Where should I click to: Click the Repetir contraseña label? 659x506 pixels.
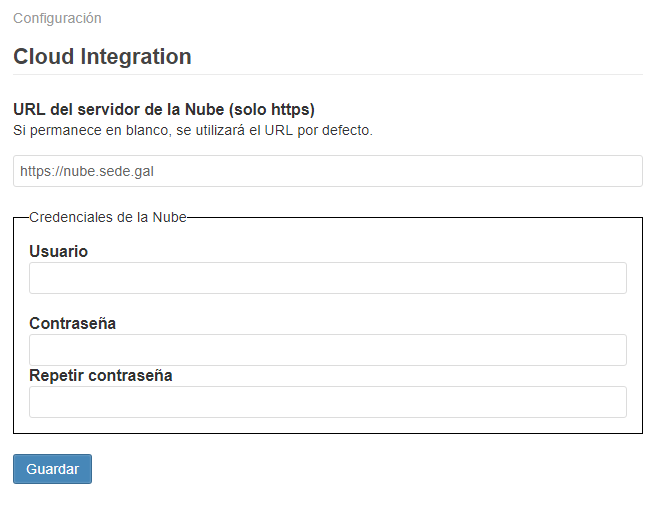point(100,375)
